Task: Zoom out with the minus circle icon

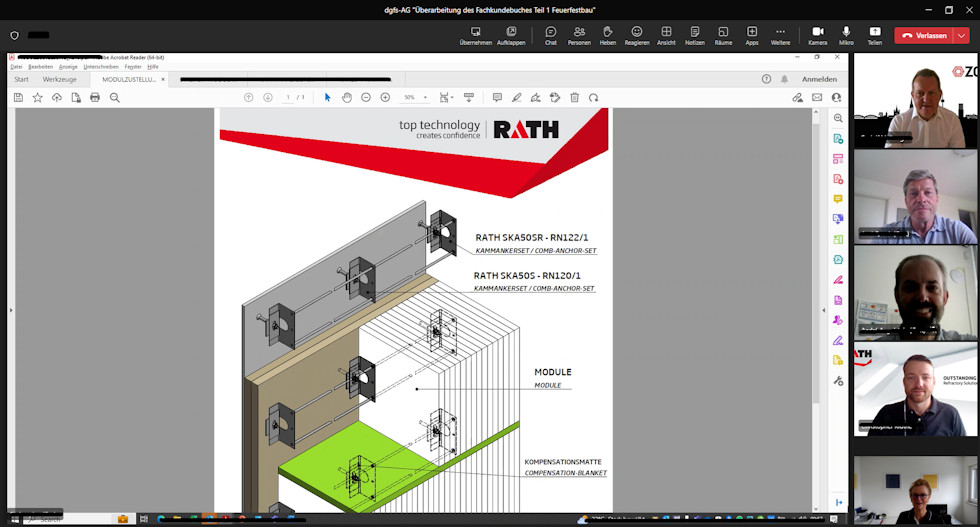Action: [366, 98]
